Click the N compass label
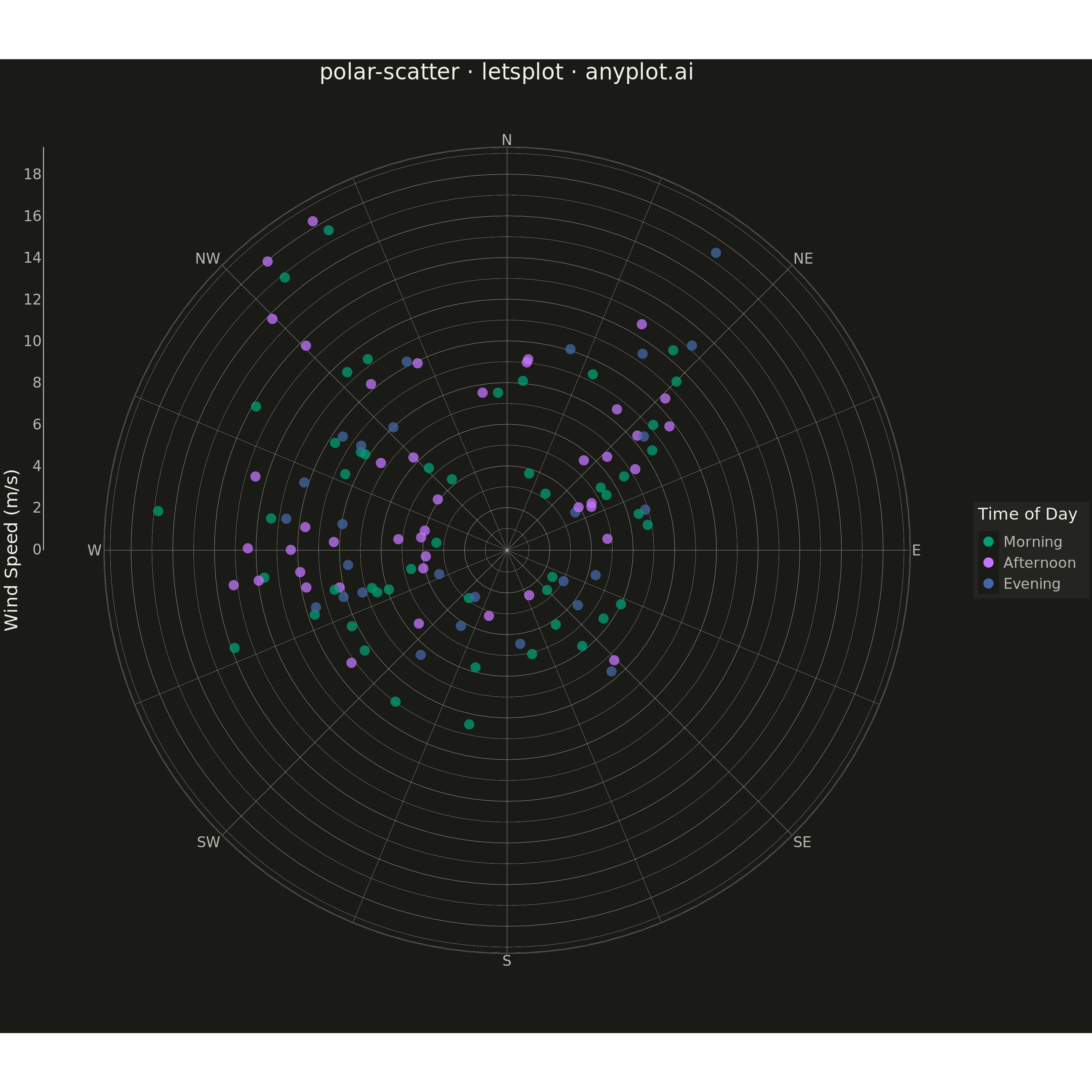This screenshot has height=1092, width=1092. tap(507, 140)
